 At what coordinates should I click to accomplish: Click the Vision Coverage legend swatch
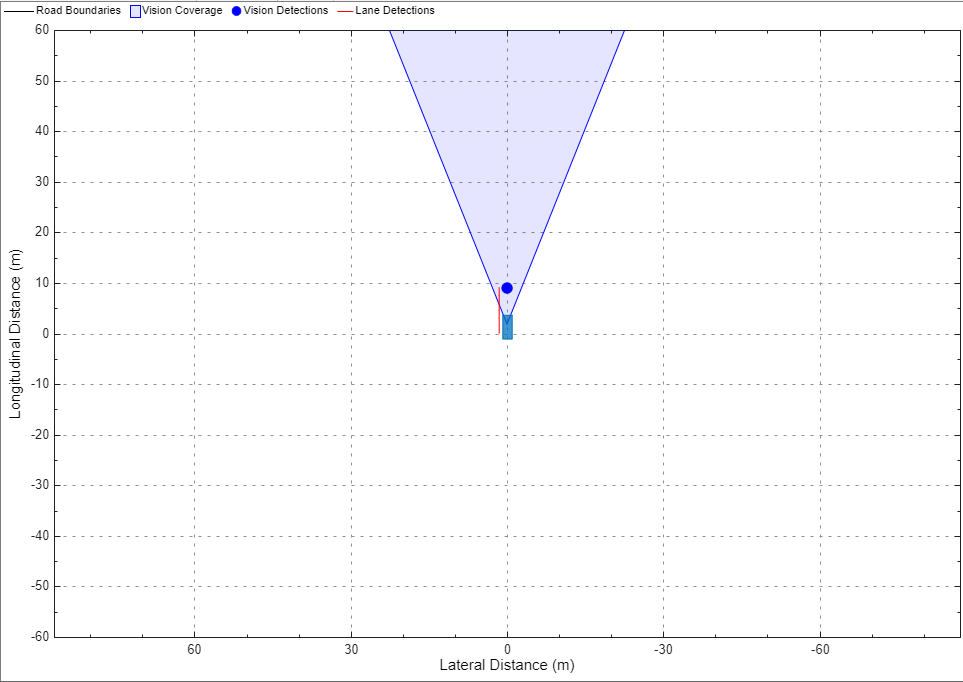pyautogui.click(x=136, y=11)
